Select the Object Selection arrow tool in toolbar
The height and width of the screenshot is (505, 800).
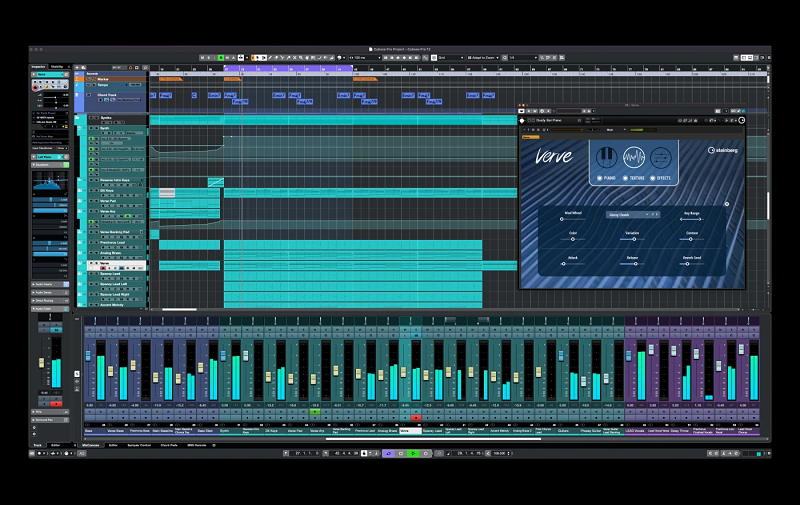tap(258, 57)
